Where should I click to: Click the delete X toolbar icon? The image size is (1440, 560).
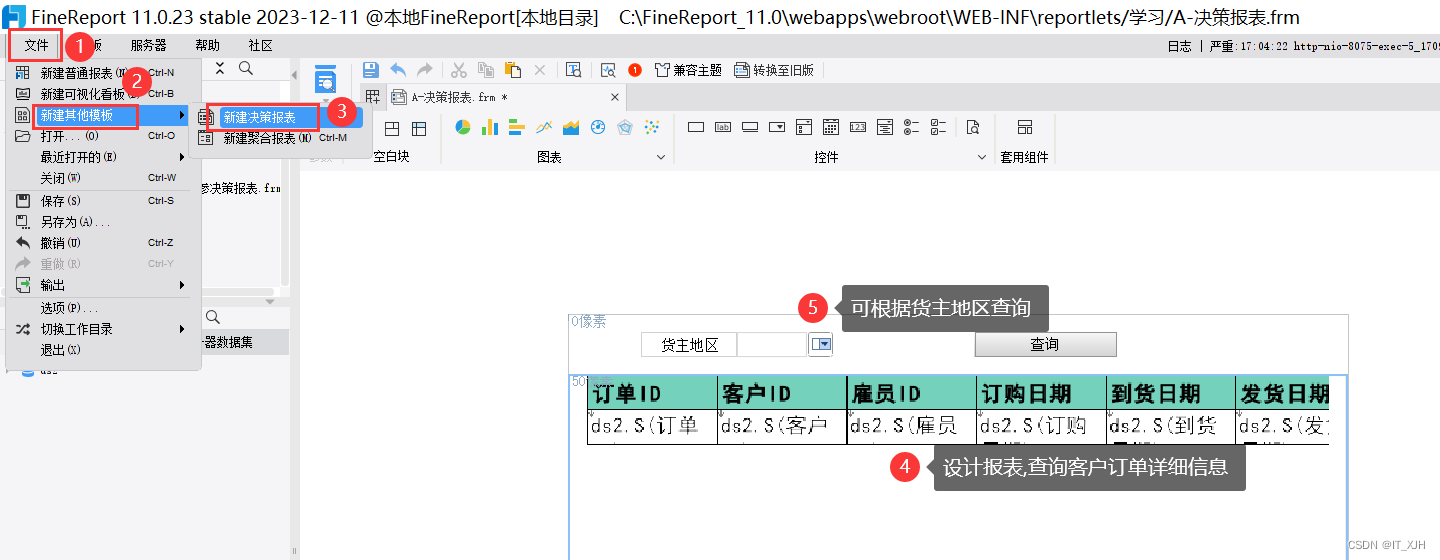540,70
